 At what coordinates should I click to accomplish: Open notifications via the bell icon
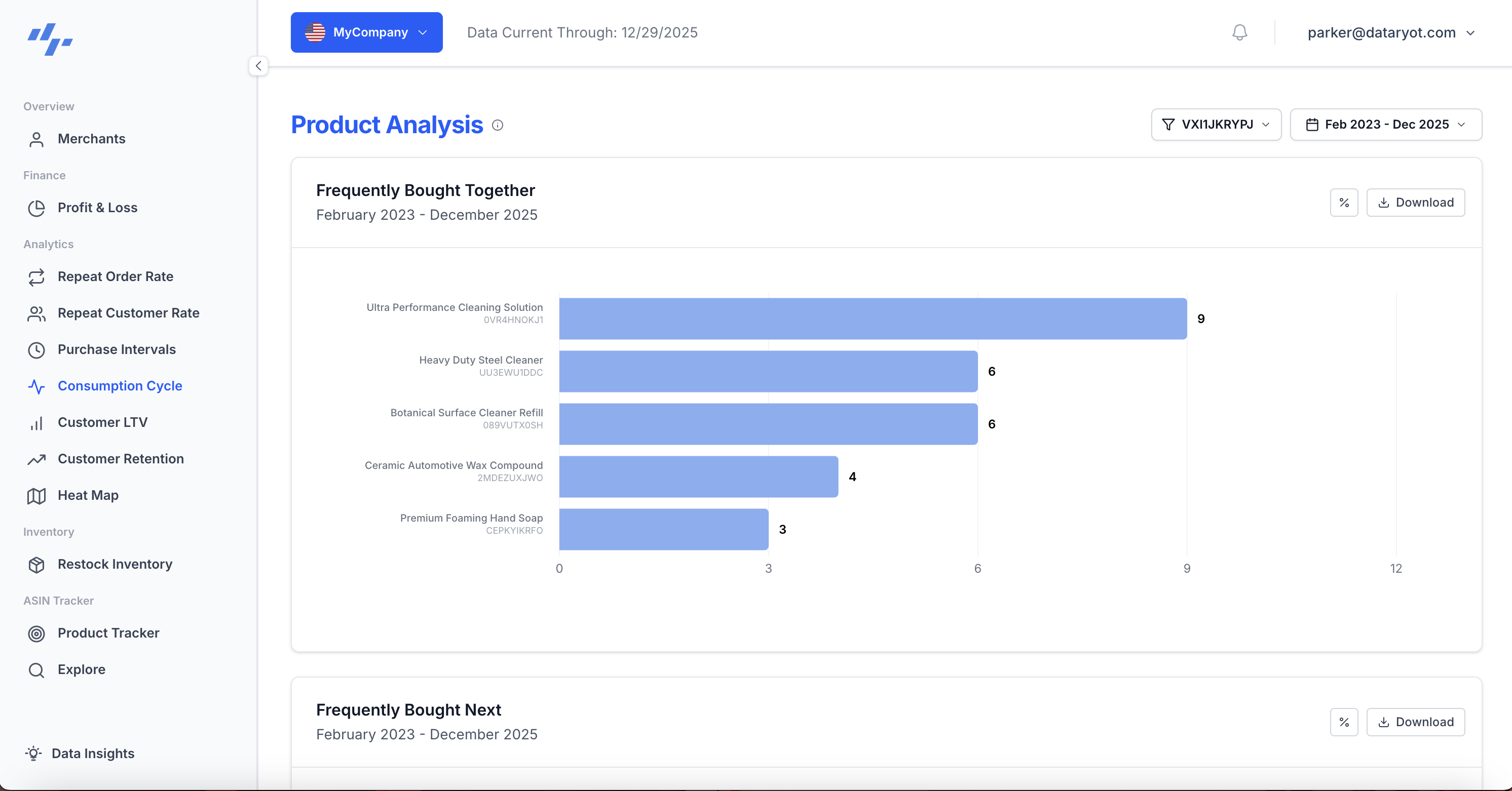coord(1239,32)
